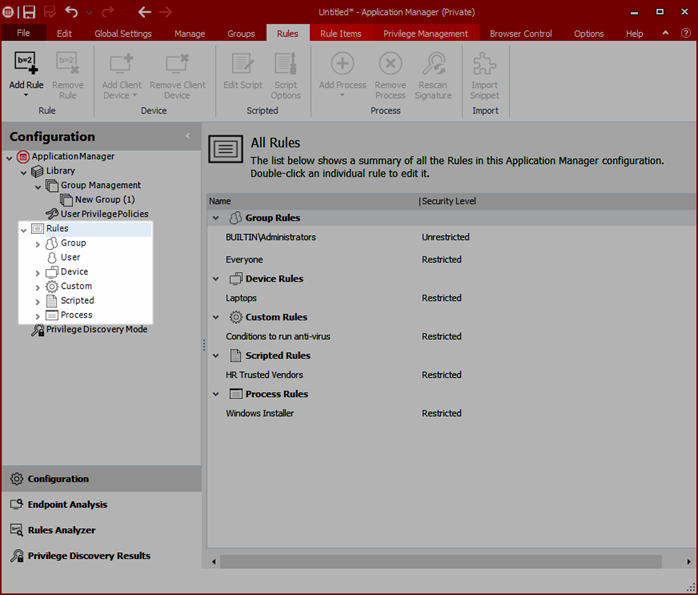Select Privilege Discovery Mode node
This screenshot has height=595, width=698.
[96, 329]
